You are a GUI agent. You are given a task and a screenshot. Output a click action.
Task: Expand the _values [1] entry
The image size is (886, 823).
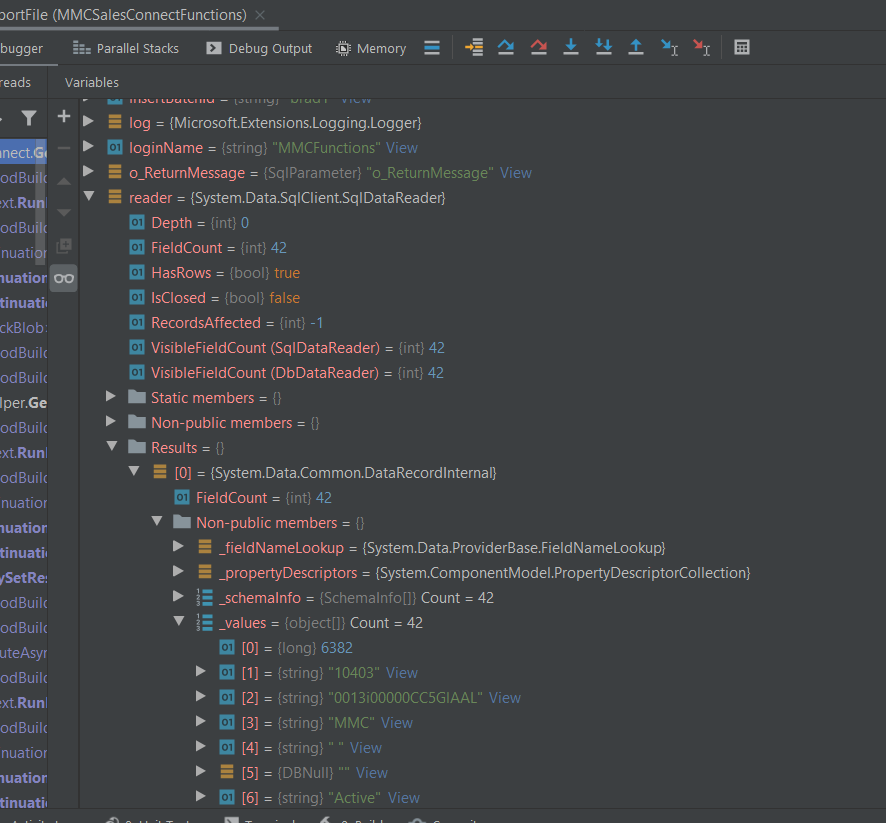click(x=202, y=672)
